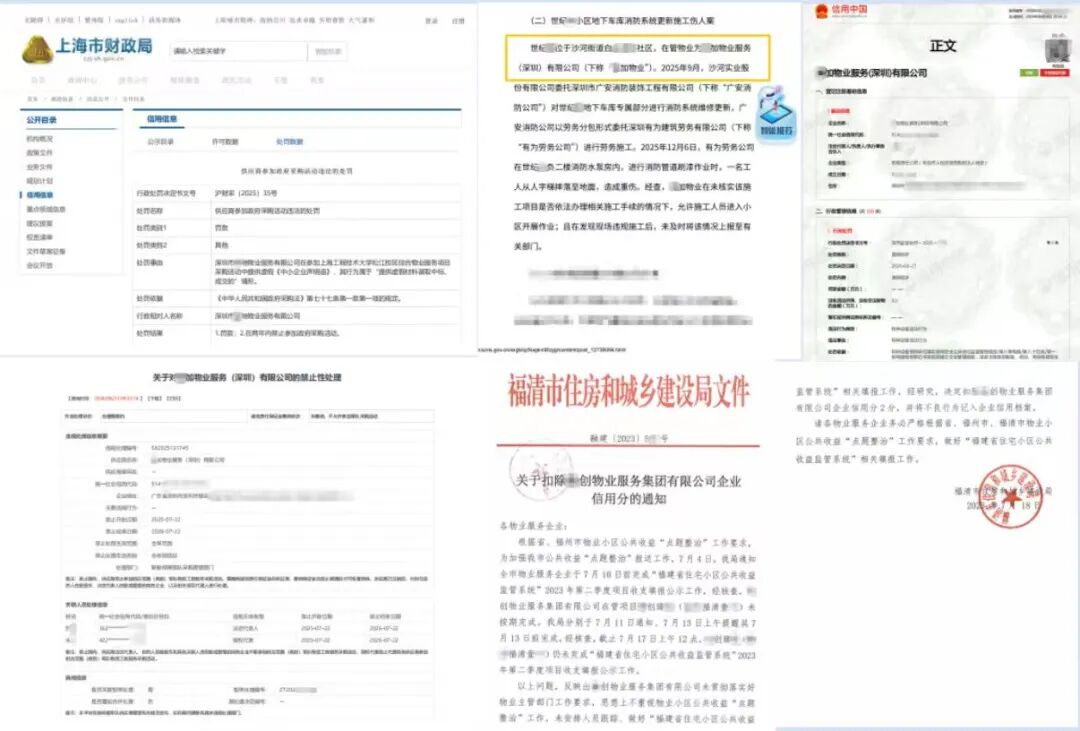Switch to the 处罚数据 sub-tab
Screen dimensions: 1080x731
[289, 142]
